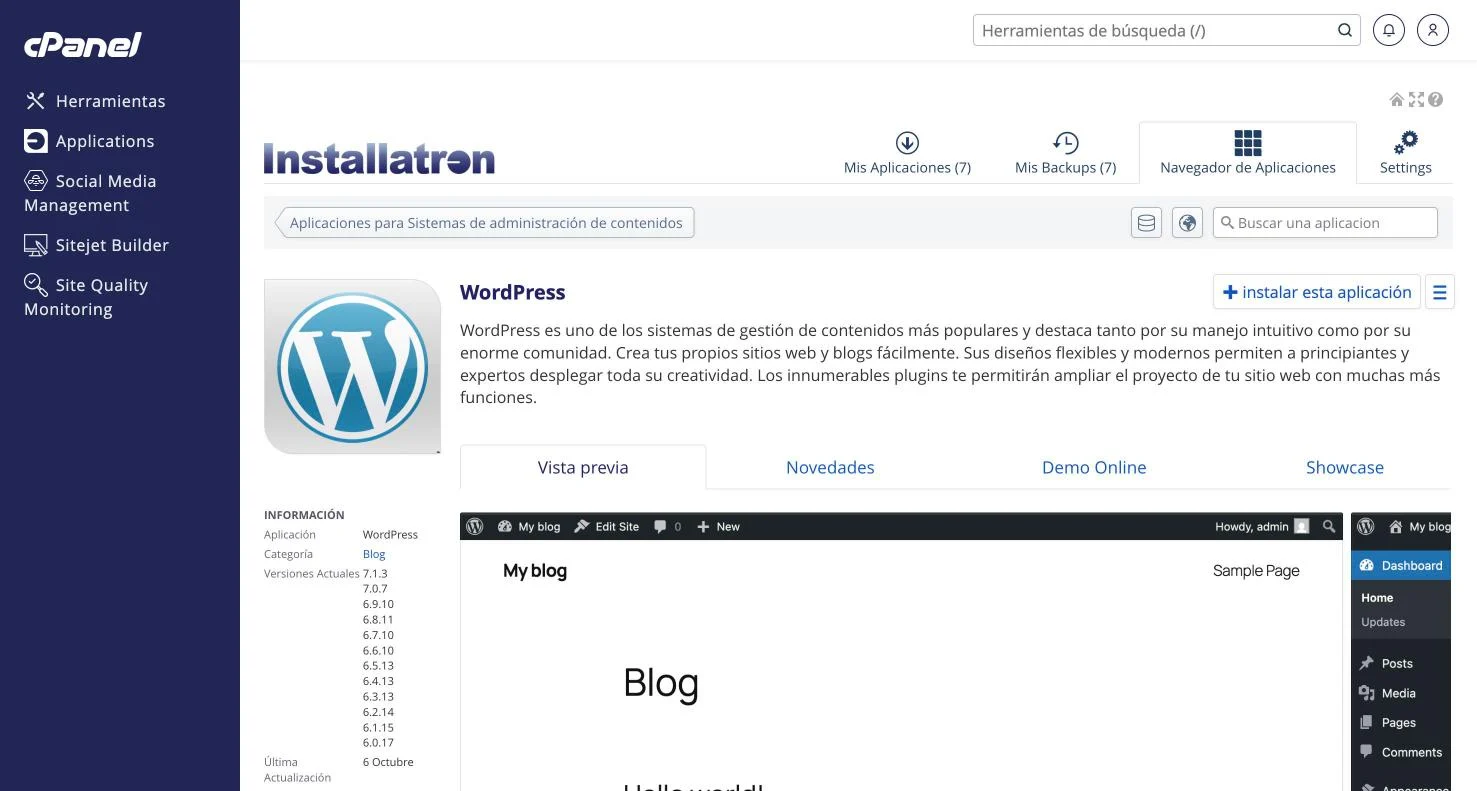This screenshot has height=791, width=1477.
Task: Select the Vista previa tab
Action: (x=583, y=467)
